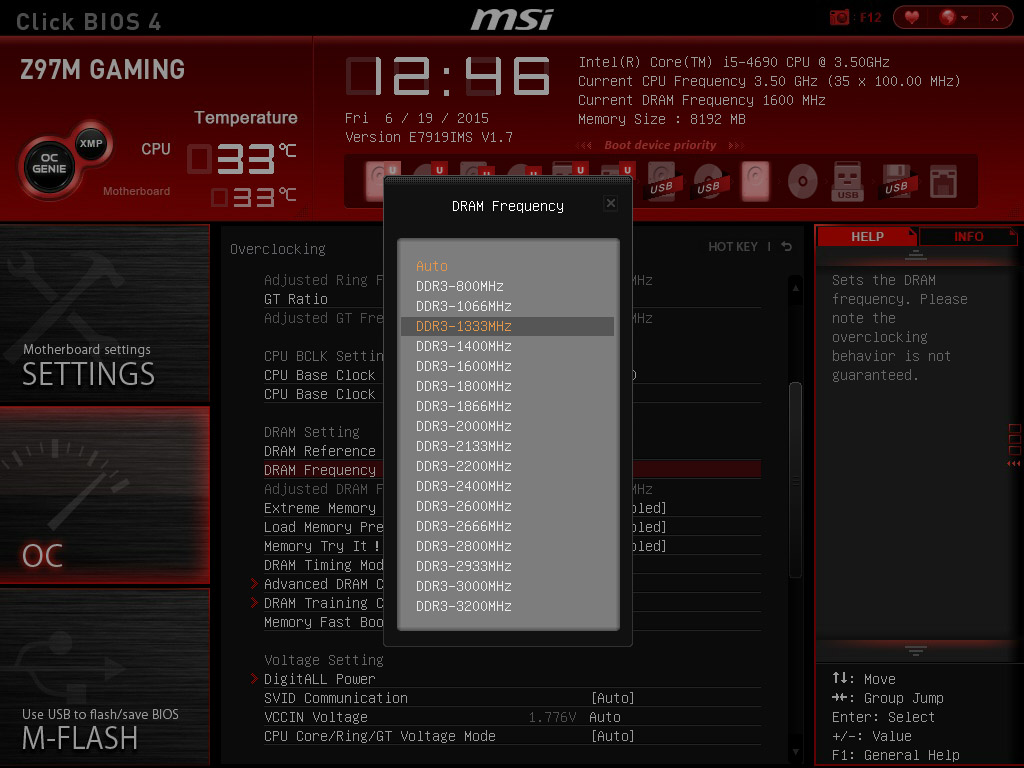Select the USB floppy boot device icon

pos(897,182)
